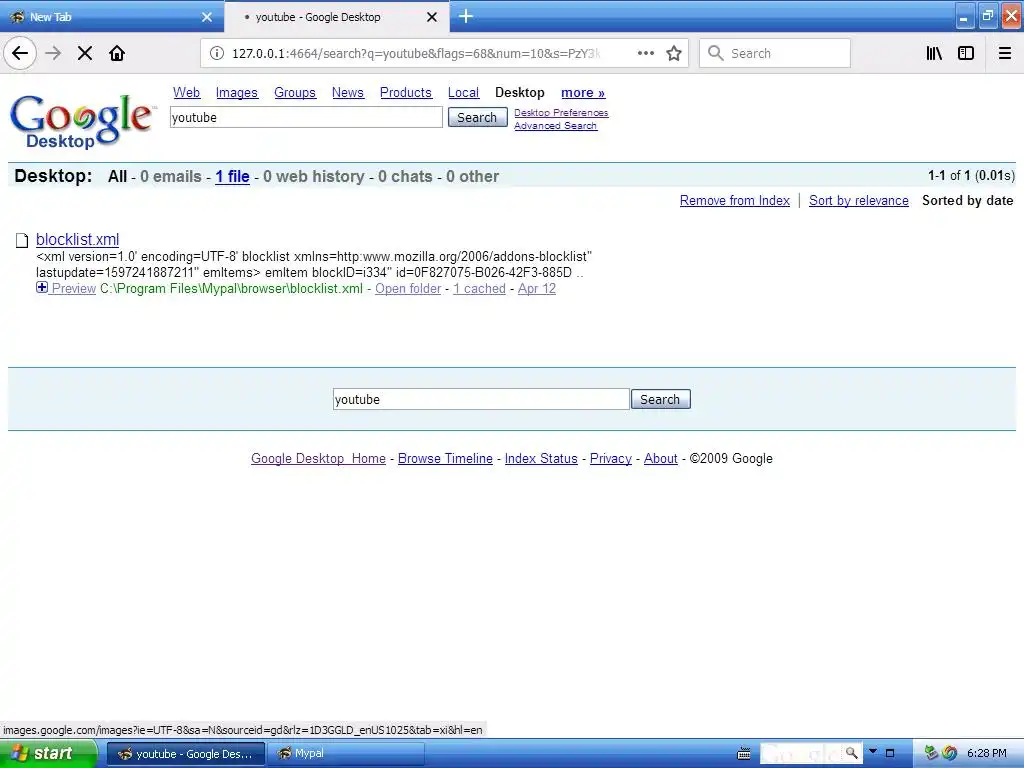
Task: Focus the bottom youtube search field
Action: pyautogui.click(x=481, y=399)
